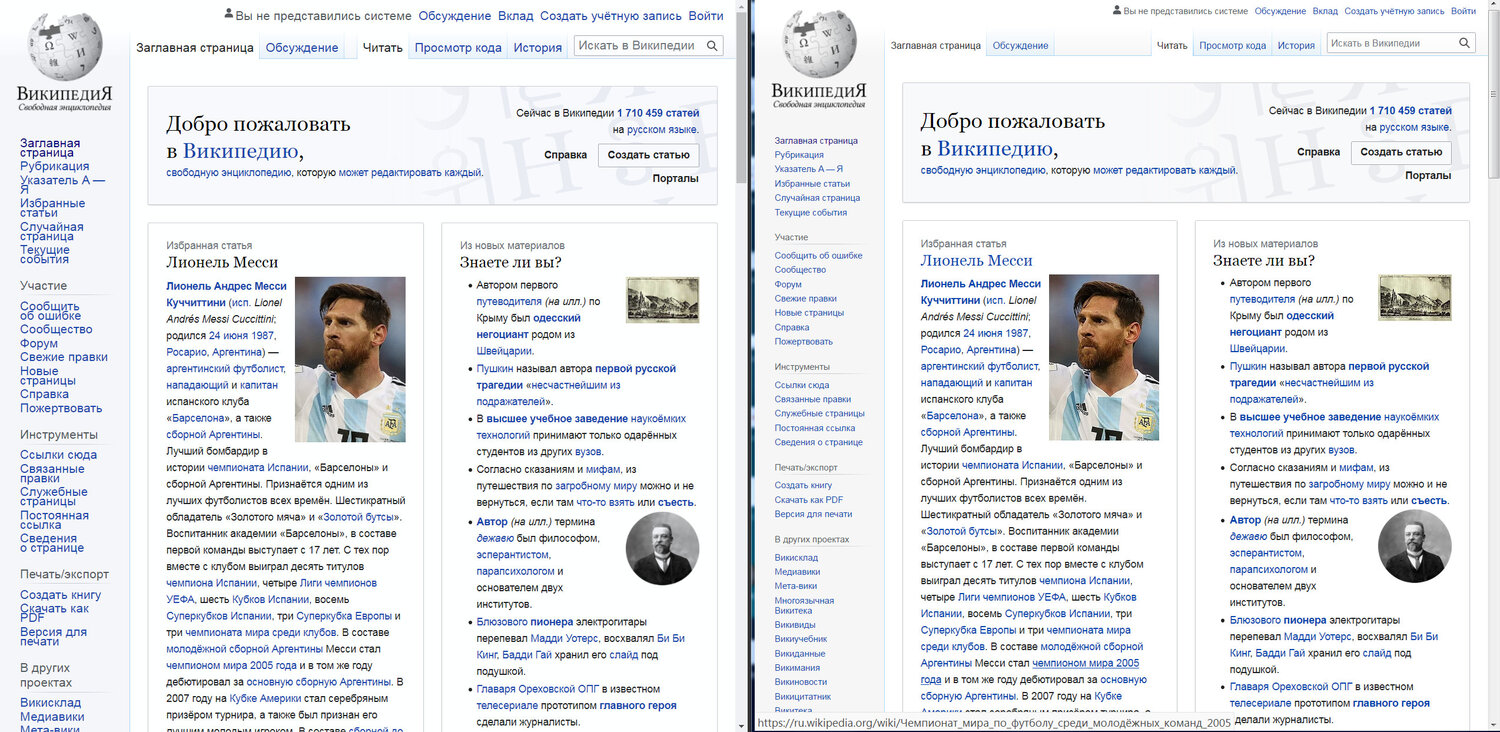The height and width of the screenshot is (732, 1500).
Task: Click «главного героя» link in right window
Action: (1391, 703)
